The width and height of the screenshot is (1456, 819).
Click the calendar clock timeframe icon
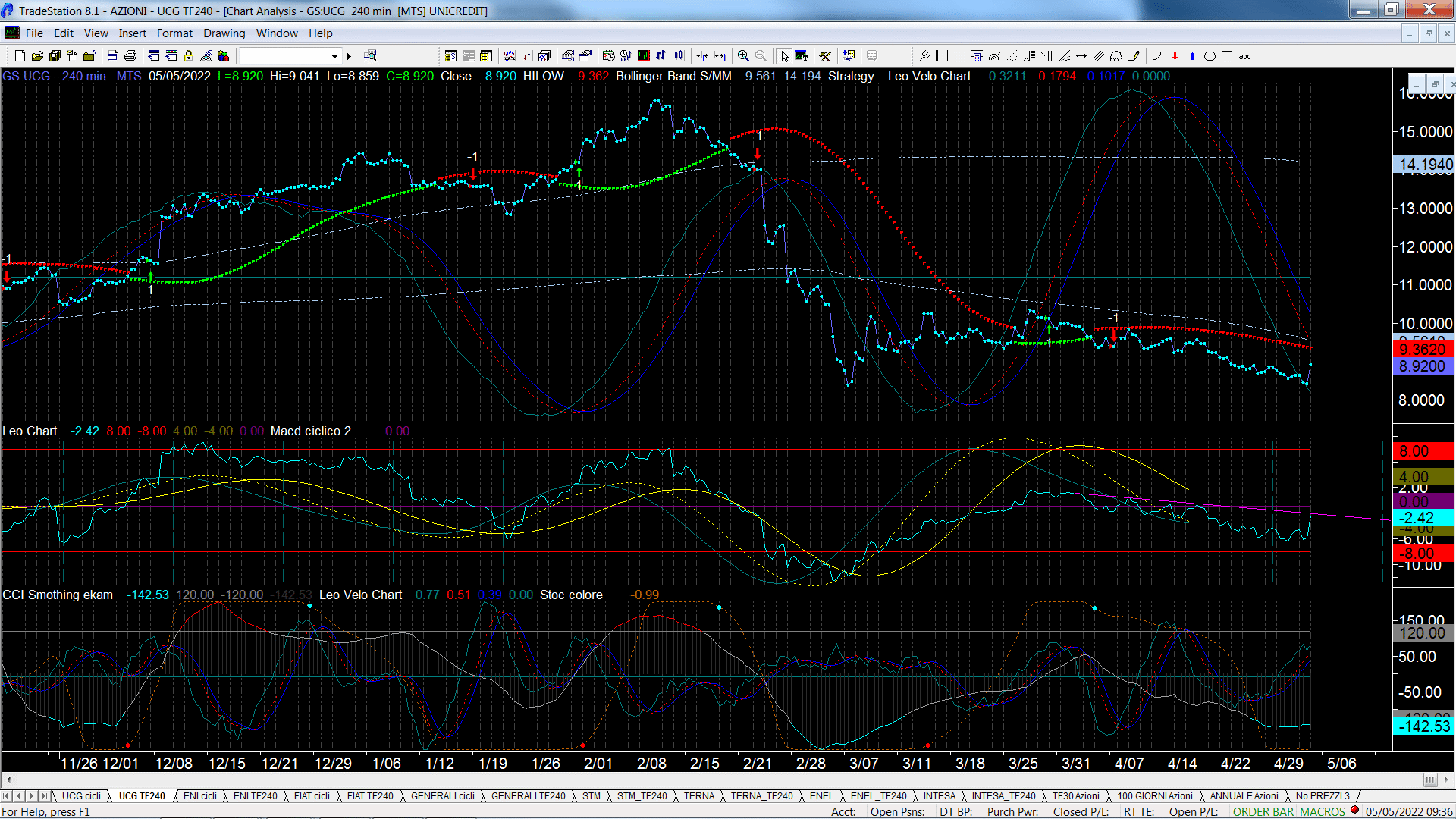pyautogui.click(x=608, y=56)
